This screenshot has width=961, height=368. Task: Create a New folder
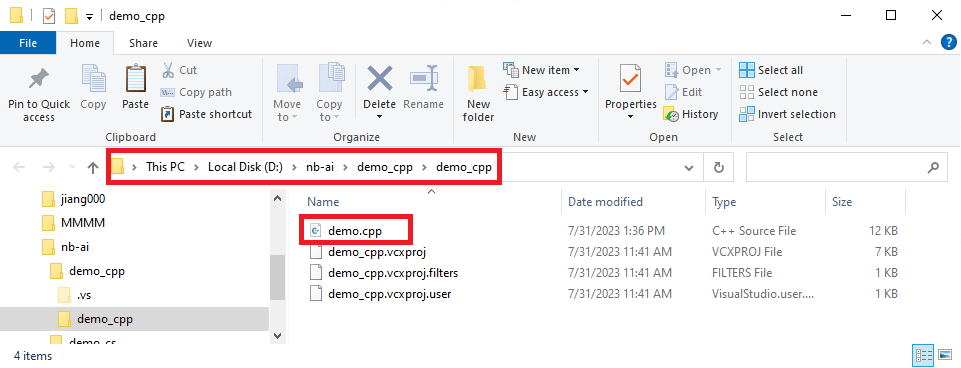coord(479,93)
